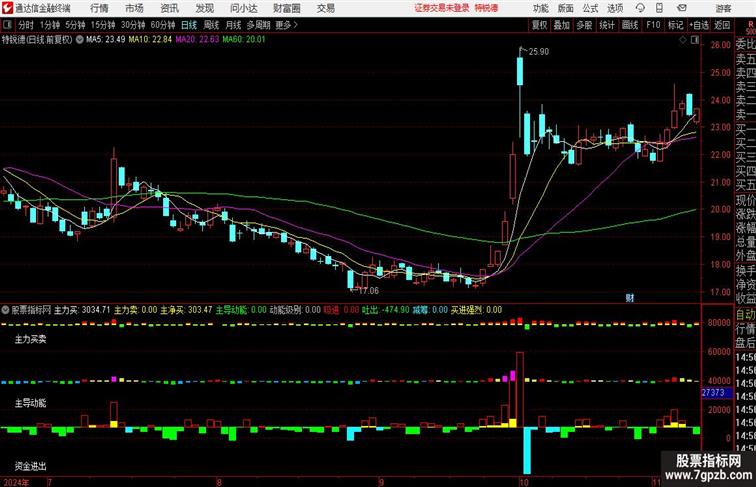The height and width of the screenshot is (487, 756).
Task: Switch to 1分钟 chart period
Action: coord(50,25)
